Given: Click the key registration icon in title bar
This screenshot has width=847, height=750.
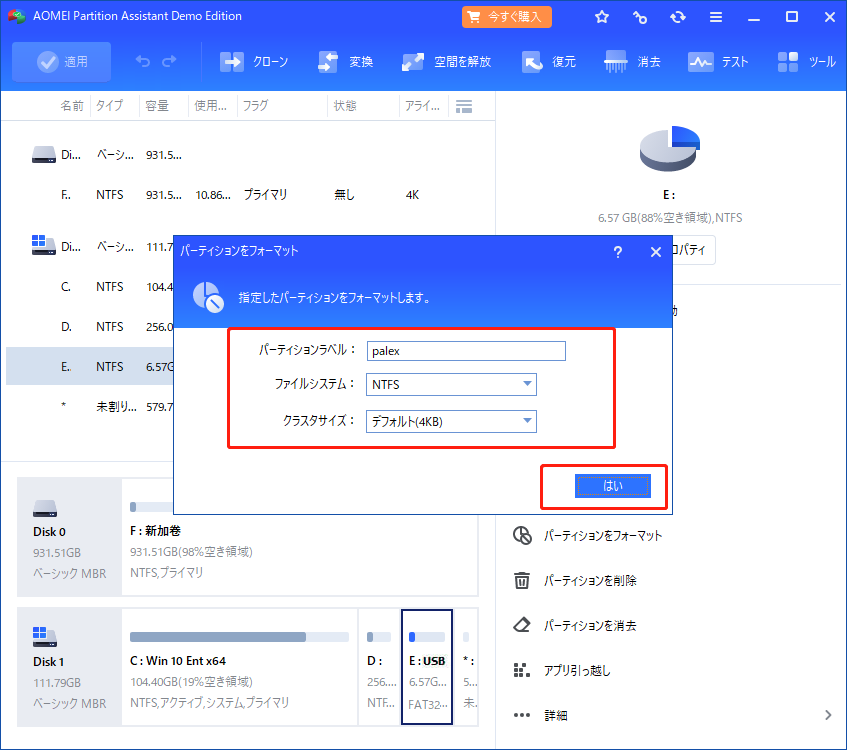Looking at the screenshot, I should point(640,17).
